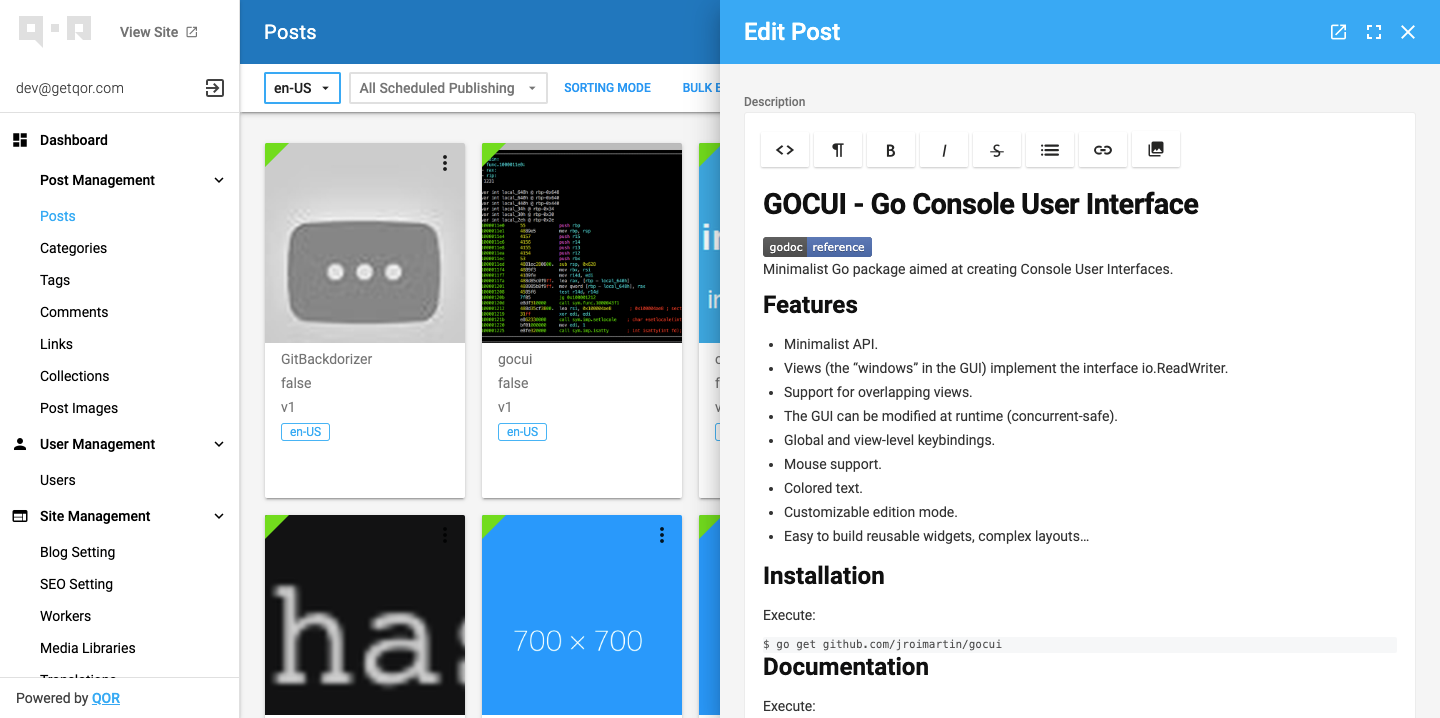The image size is (1440, 718).
Task: Collapse the Site Management section
Action: pyautogui.click(x=219, y=516)
